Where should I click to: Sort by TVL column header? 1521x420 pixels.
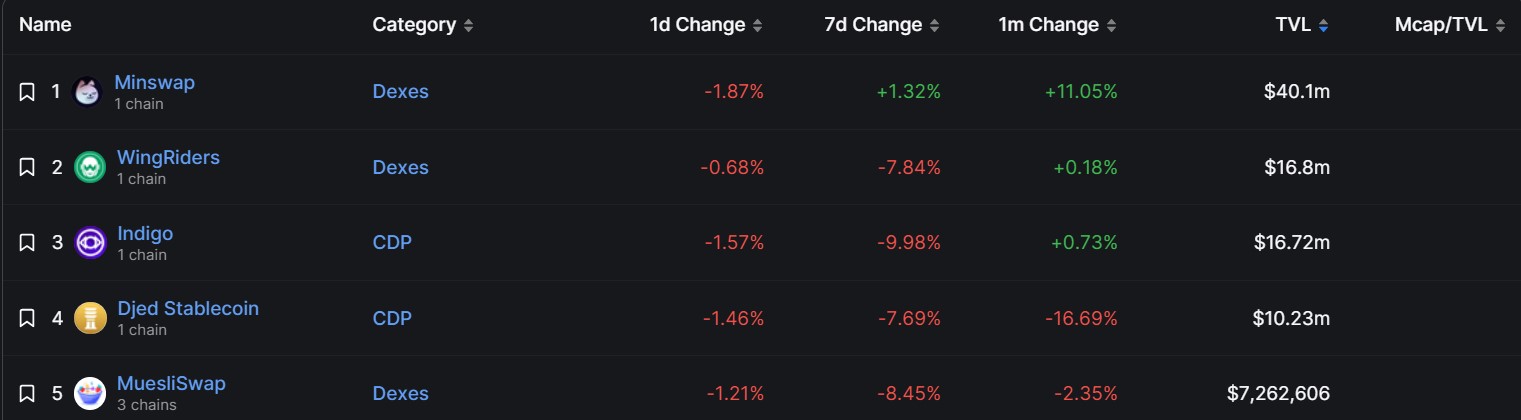point(1302,25)
